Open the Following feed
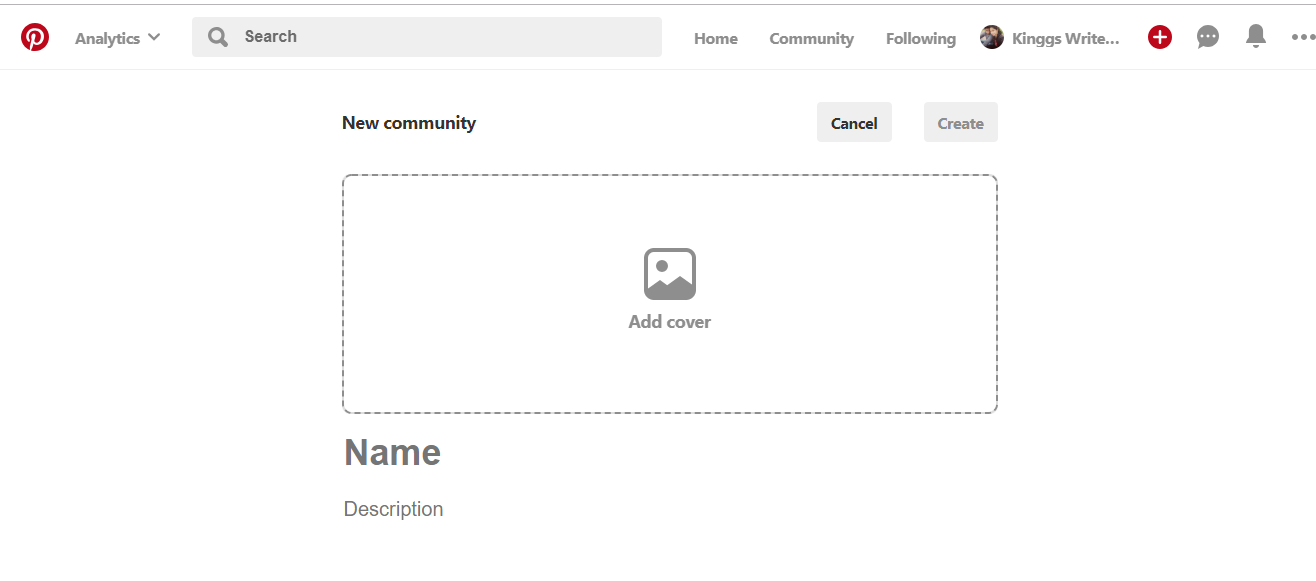 coord(919,38)
